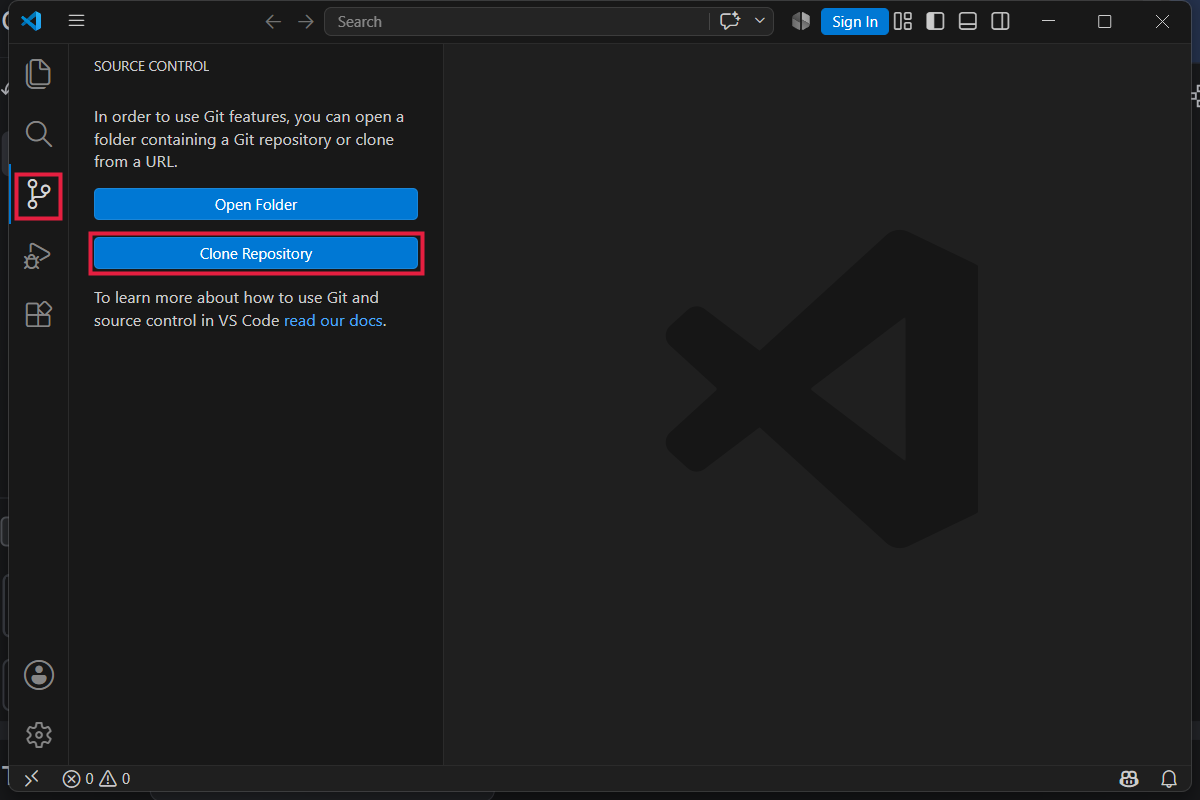Go forward with the right arrow
Image resolution: width=1200 pixels, height=800 pixels.
pyautogui.click(x=306, y=21)
